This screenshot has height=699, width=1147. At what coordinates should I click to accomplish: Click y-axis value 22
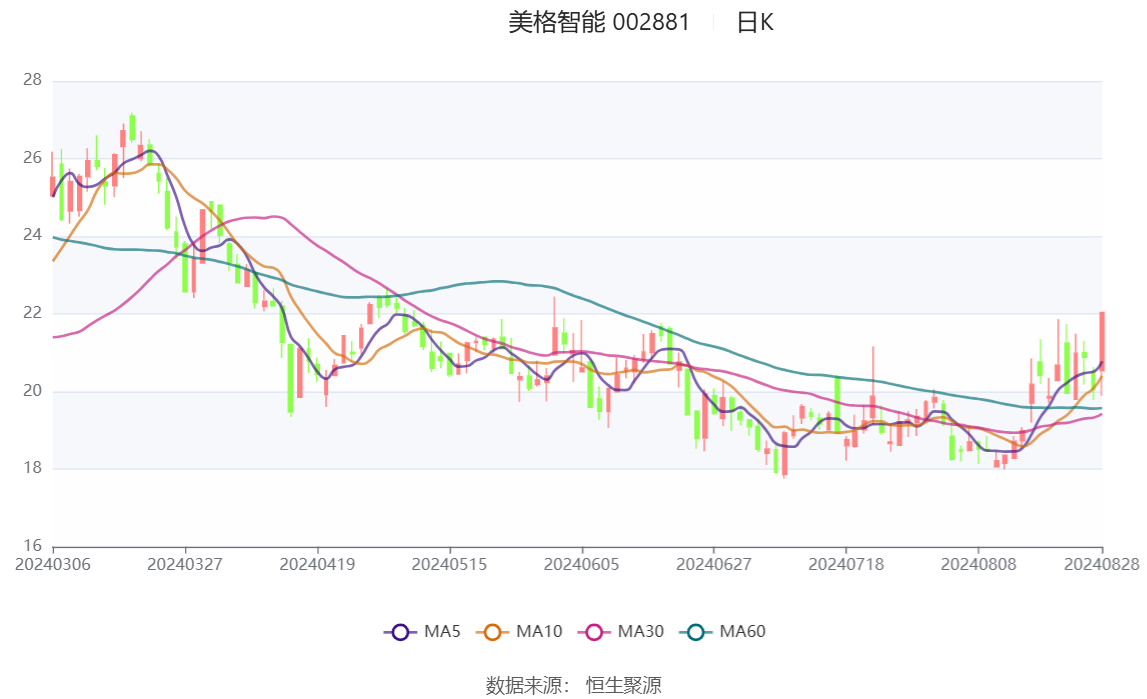pos(32,313)
